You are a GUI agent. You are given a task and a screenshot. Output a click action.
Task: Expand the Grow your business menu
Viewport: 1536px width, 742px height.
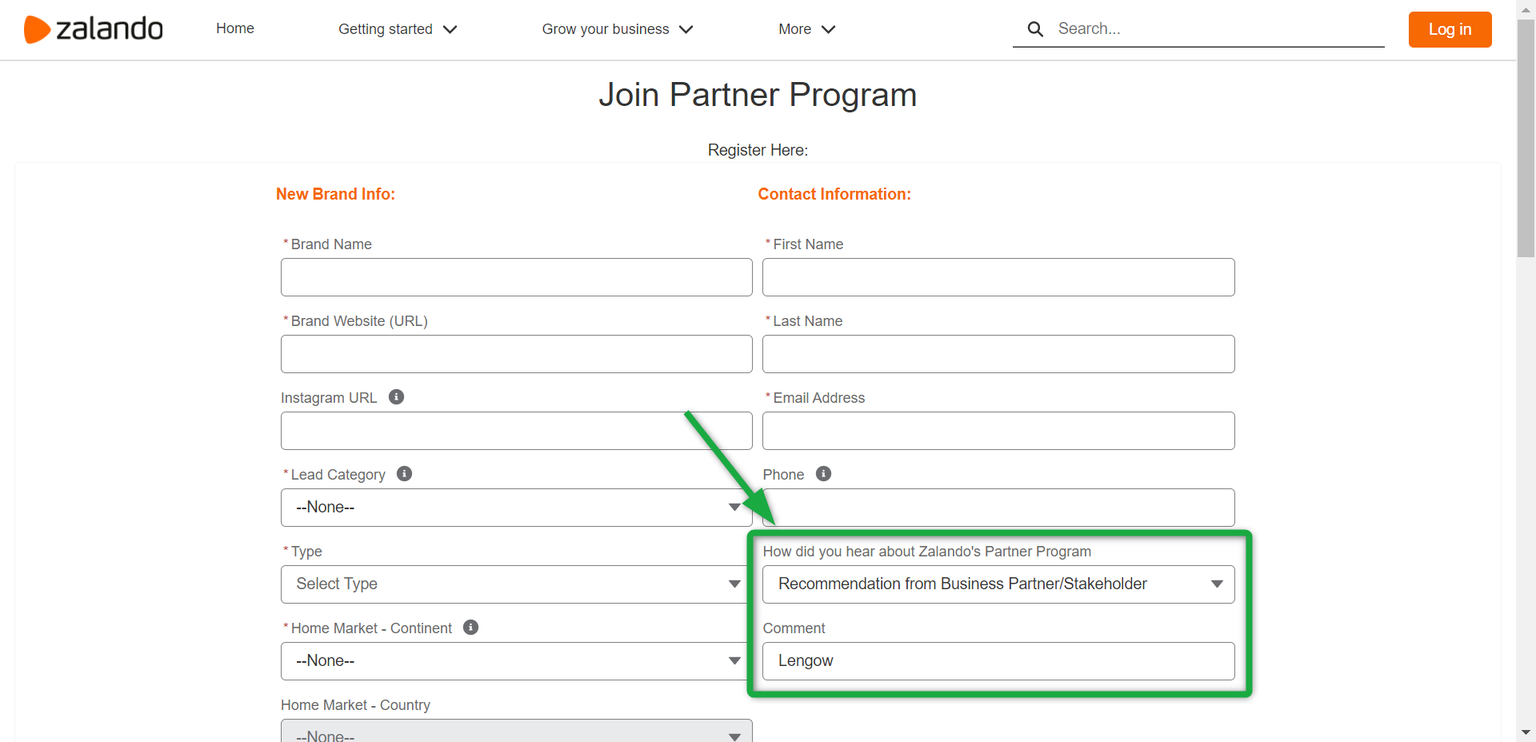pyautogui.click(x=617, y=30)
